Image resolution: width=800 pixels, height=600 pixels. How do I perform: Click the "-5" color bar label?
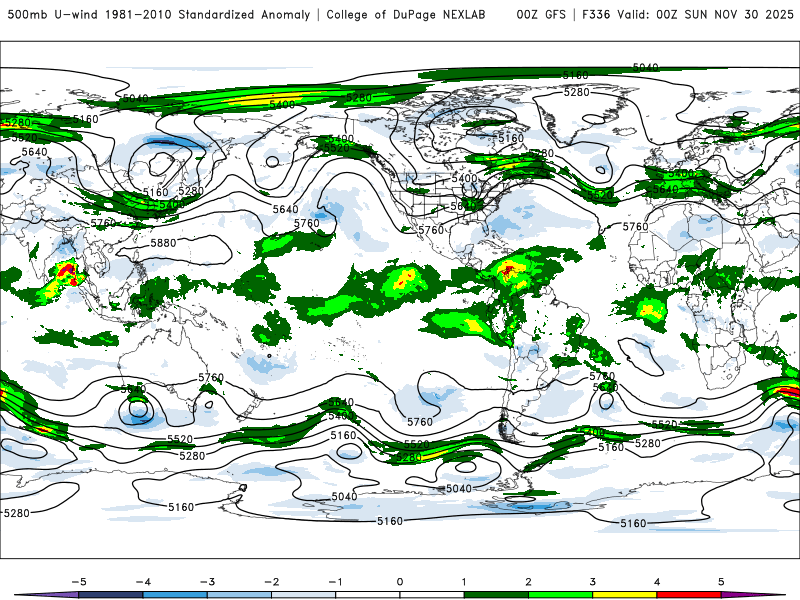pyautogui.click(x=79, y=582)
